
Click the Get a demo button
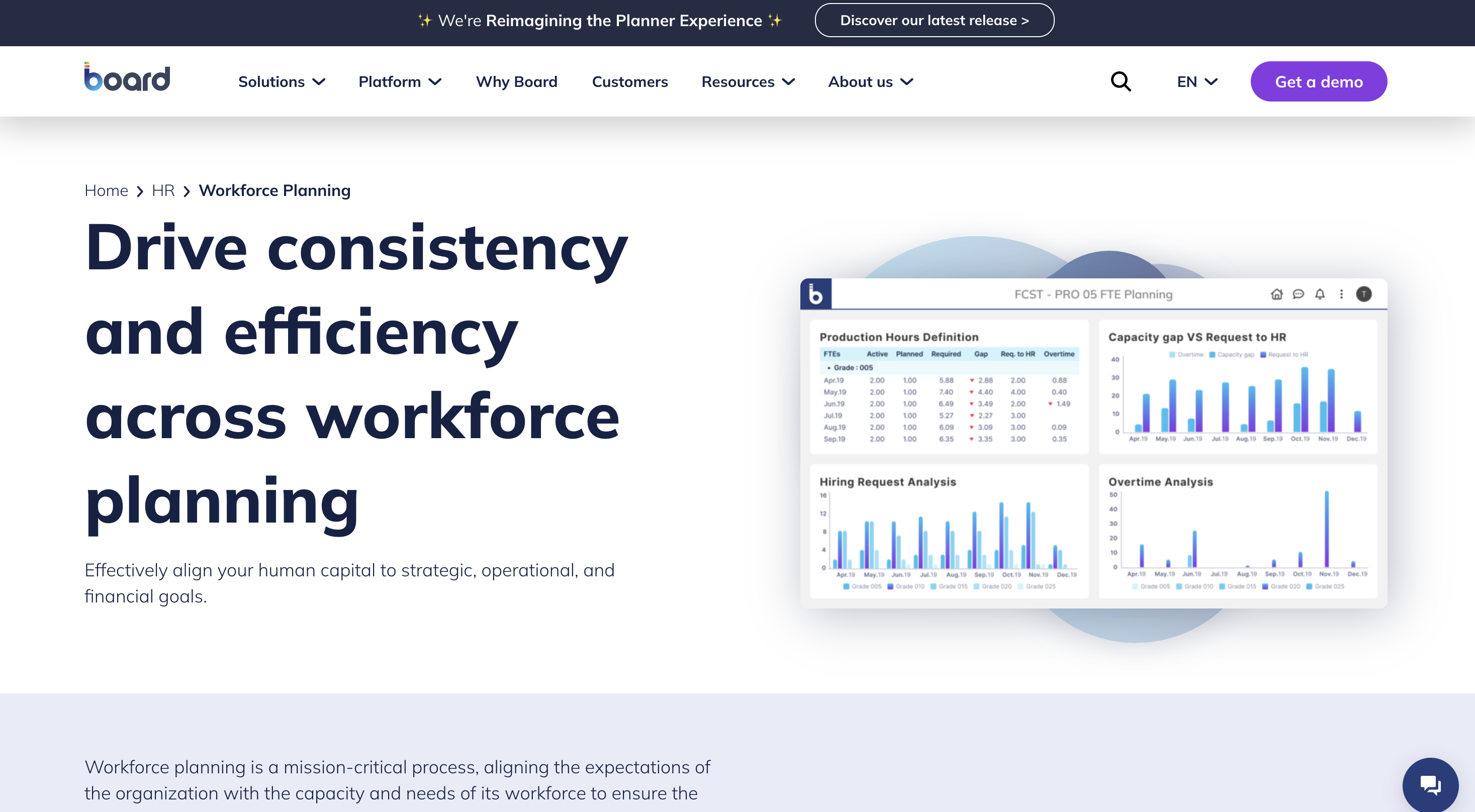point(1318,82)
